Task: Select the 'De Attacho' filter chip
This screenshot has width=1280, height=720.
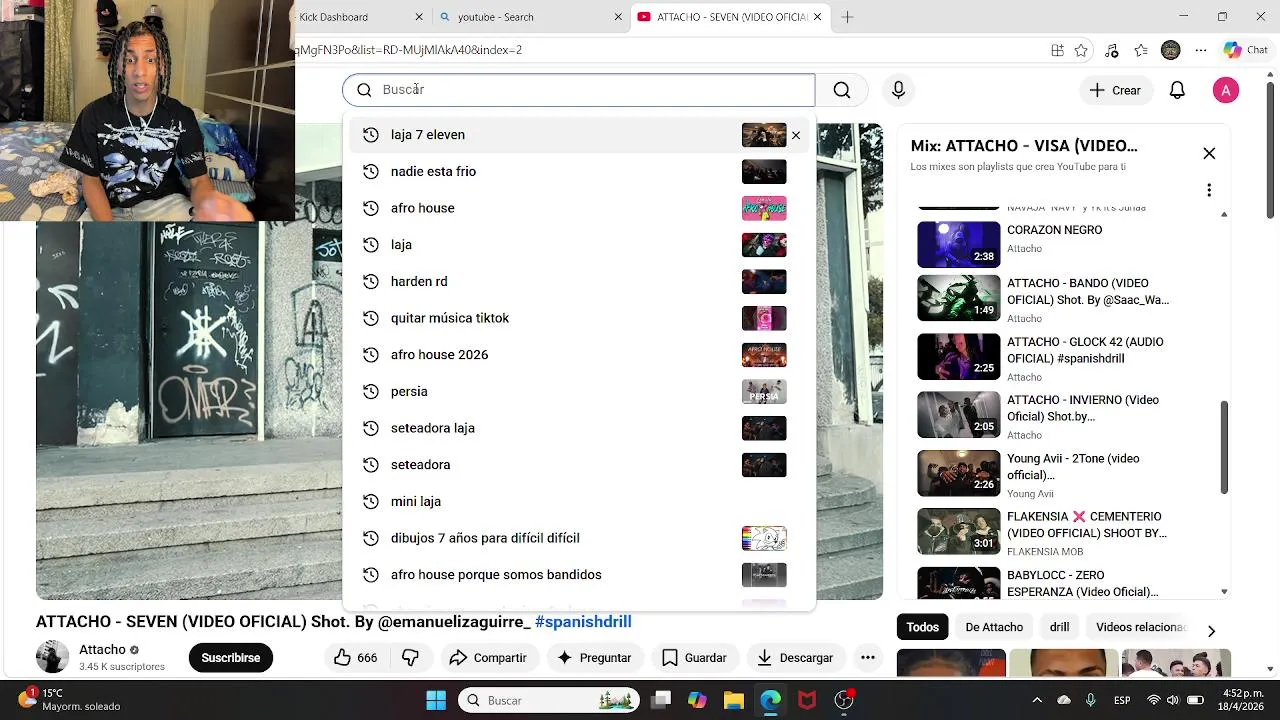Action: (x=994, y=627)
